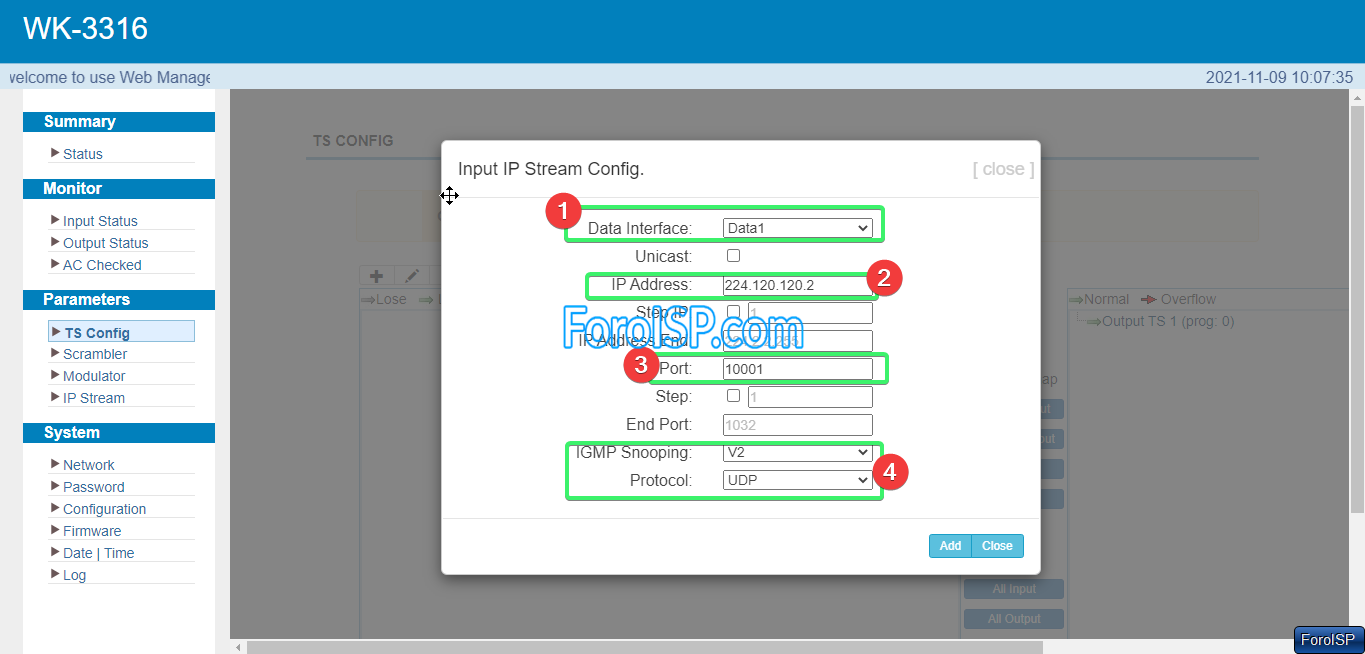This screenshot has width=1365, height=654.
Task: Click the ForoISP badge in bottom corner
Action: pyautogui.click(x=1328, y=640)
